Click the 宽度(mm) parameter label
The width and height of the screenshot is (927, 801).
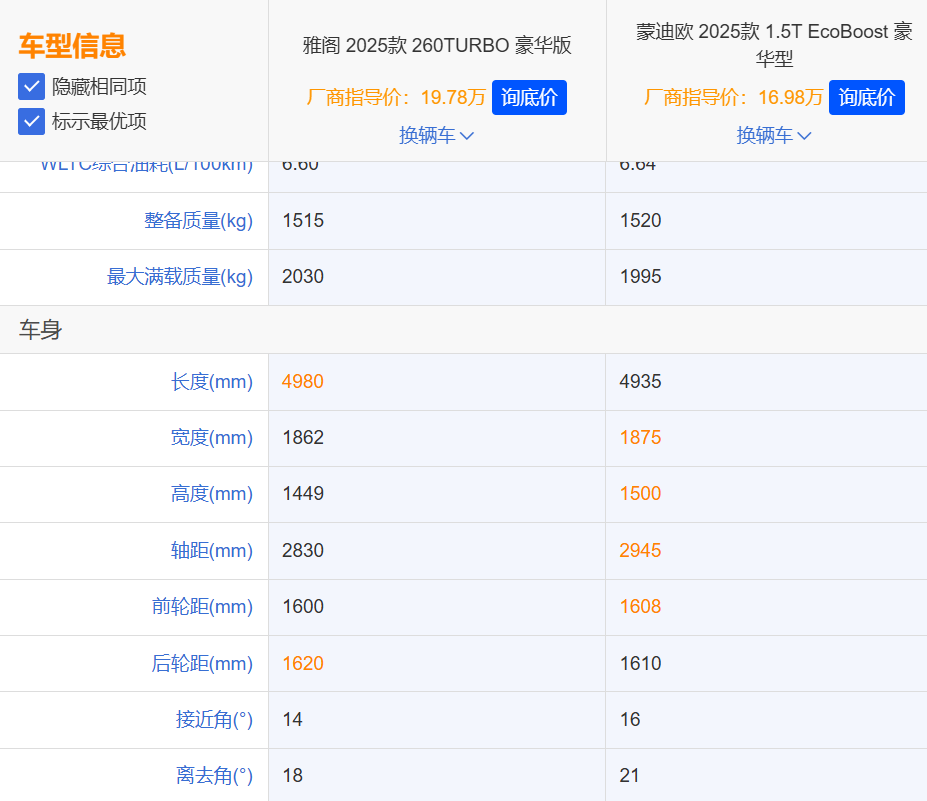[x=212, y=438]
